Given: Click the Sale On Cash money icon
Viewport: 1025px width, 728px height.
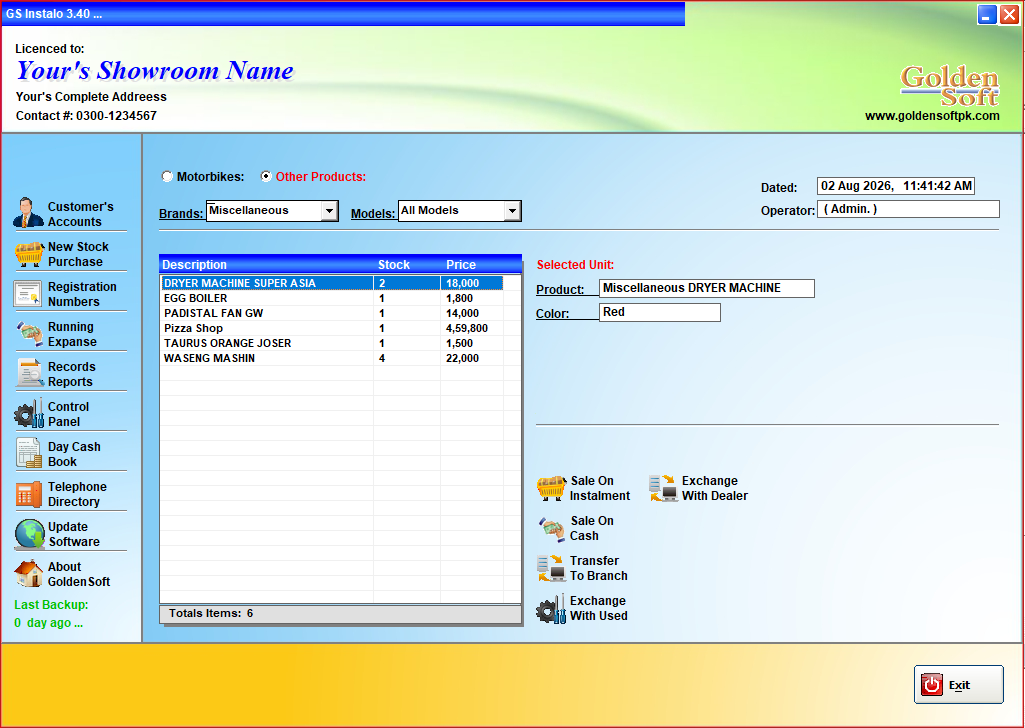Looking at the screenshot, I should pyautogui.click(x=552, y=529).
